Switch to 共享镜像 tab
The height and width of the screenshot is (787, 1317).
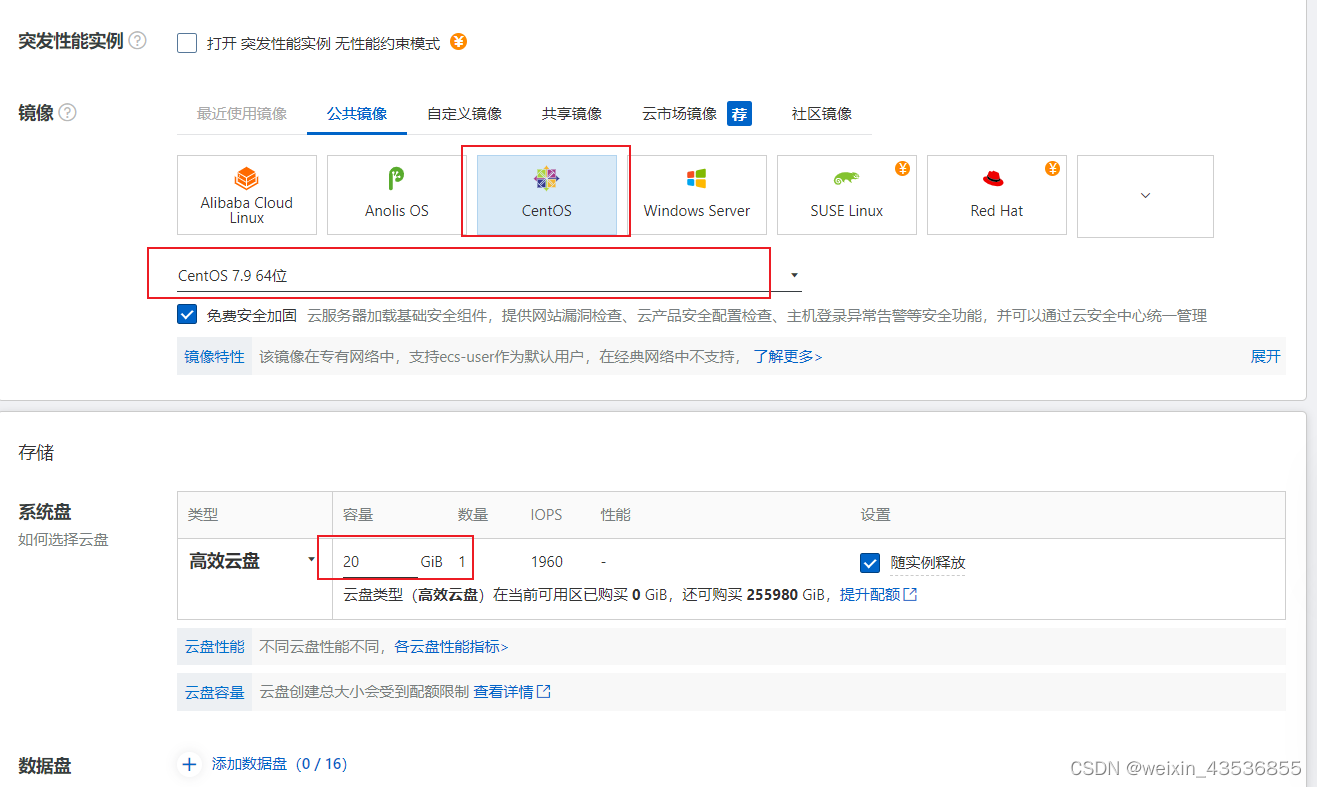[x=572, y=114]
